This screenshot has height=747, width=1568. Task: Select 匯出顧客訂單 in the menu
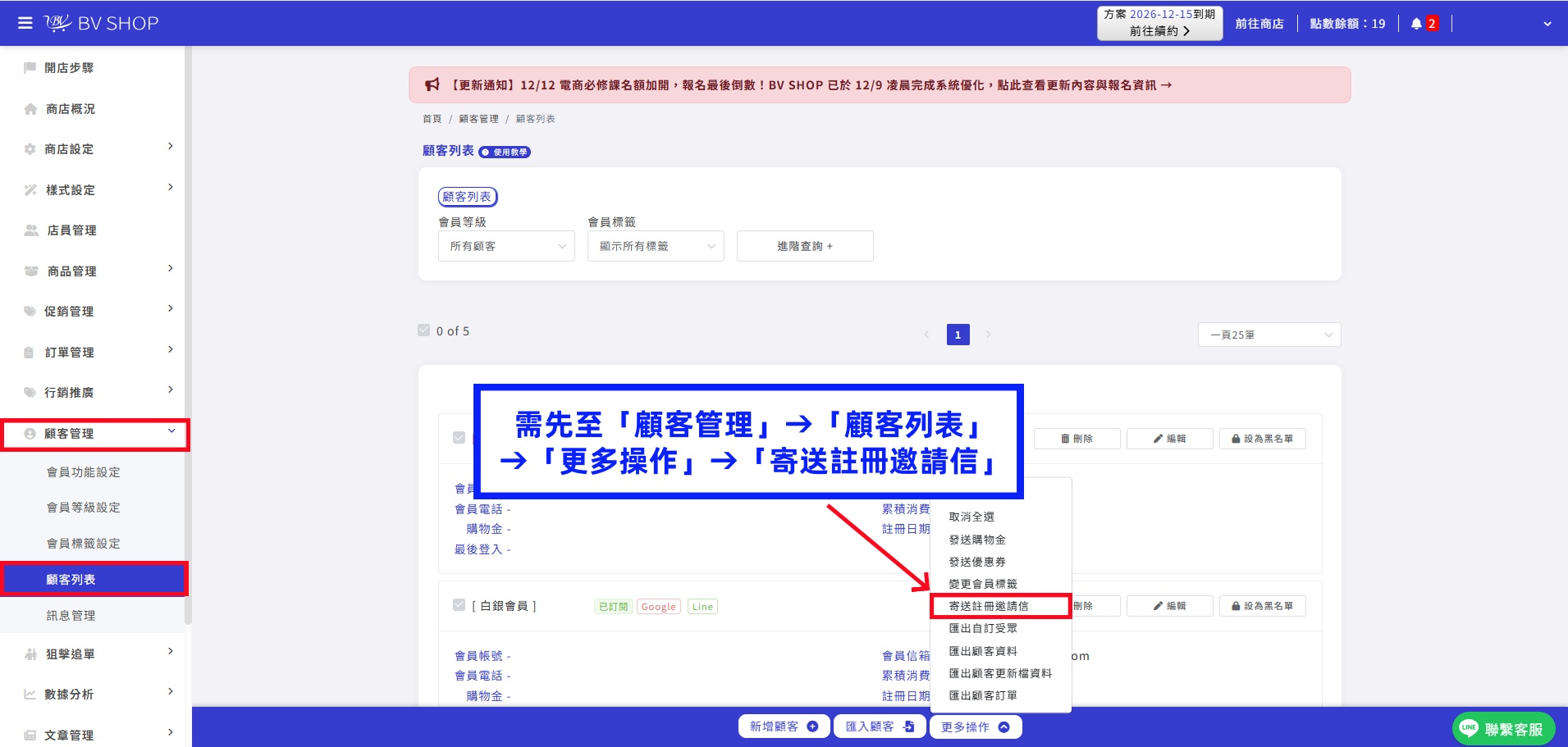983,695
